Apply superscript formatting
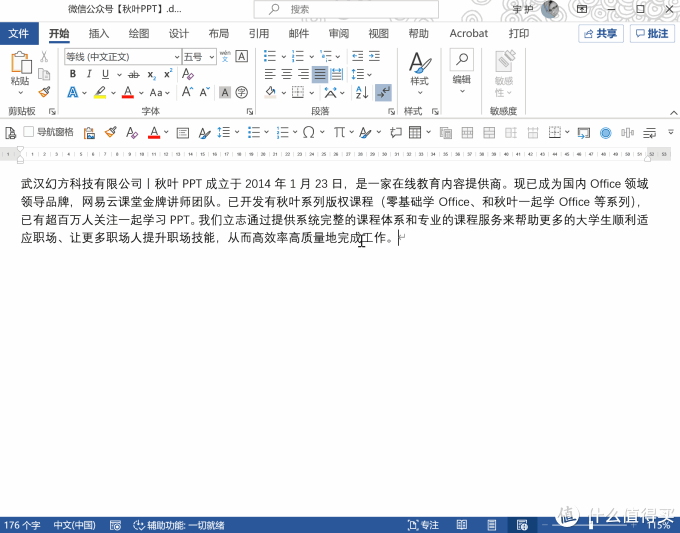This screenshot has height=533, width=680. pos(168,74)
